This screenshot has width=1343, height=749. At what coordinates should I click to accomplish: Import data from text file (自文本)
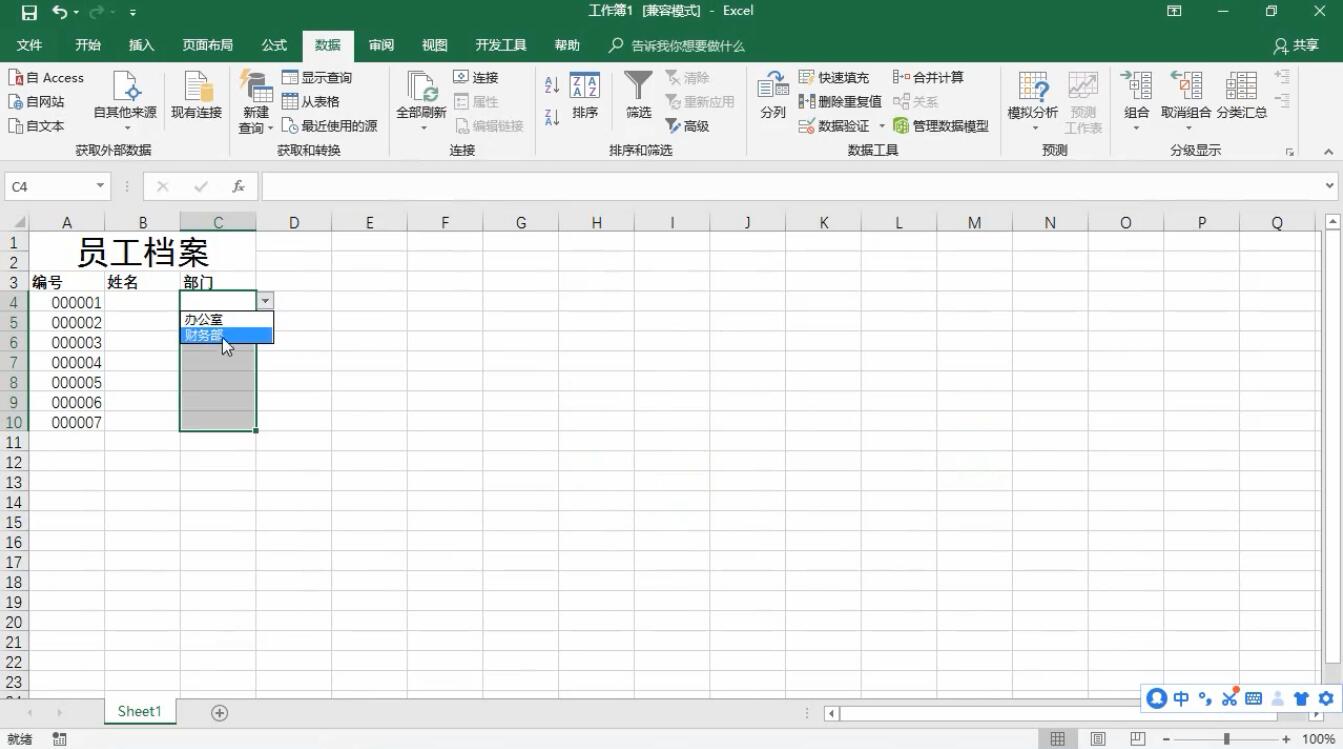37,126
